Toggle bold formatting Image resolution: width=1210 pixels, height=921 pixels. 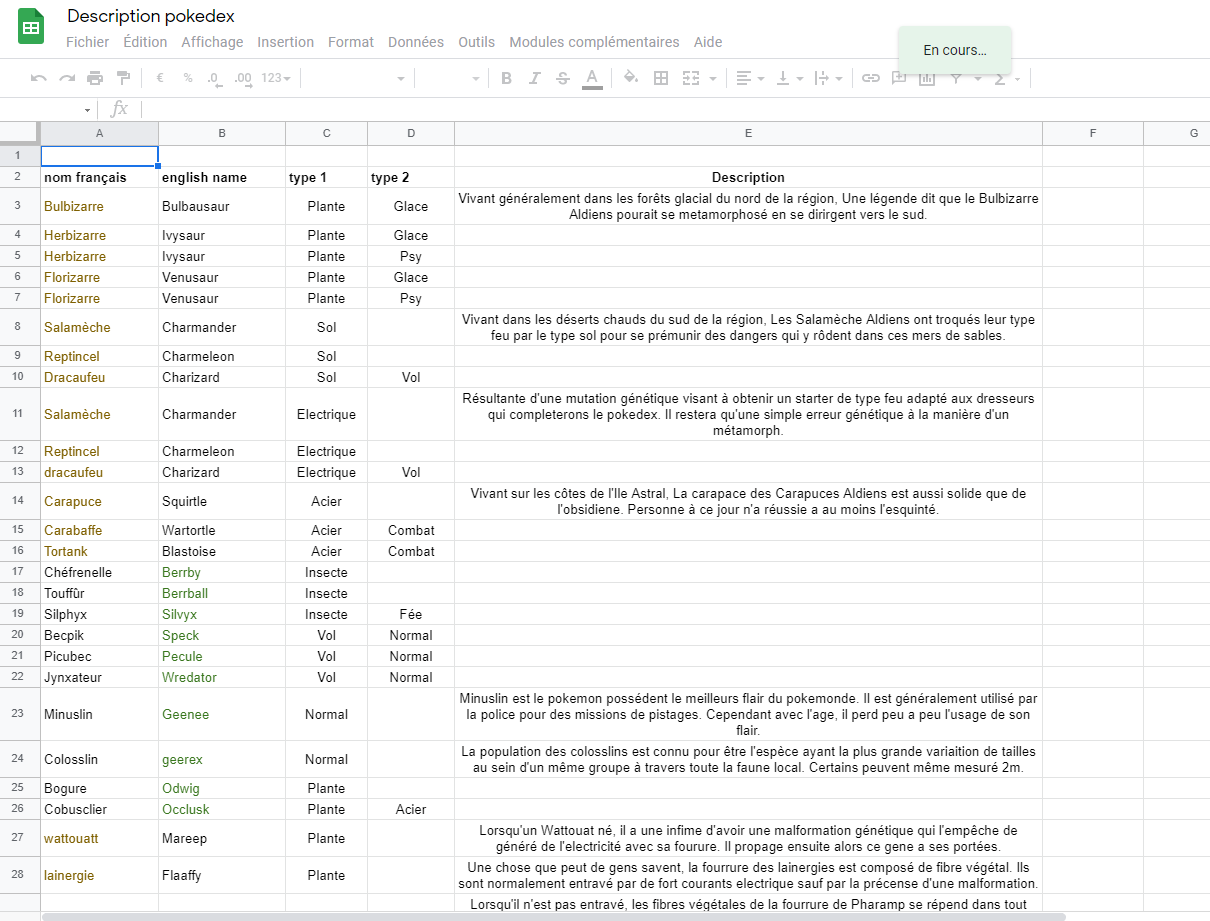506,78
